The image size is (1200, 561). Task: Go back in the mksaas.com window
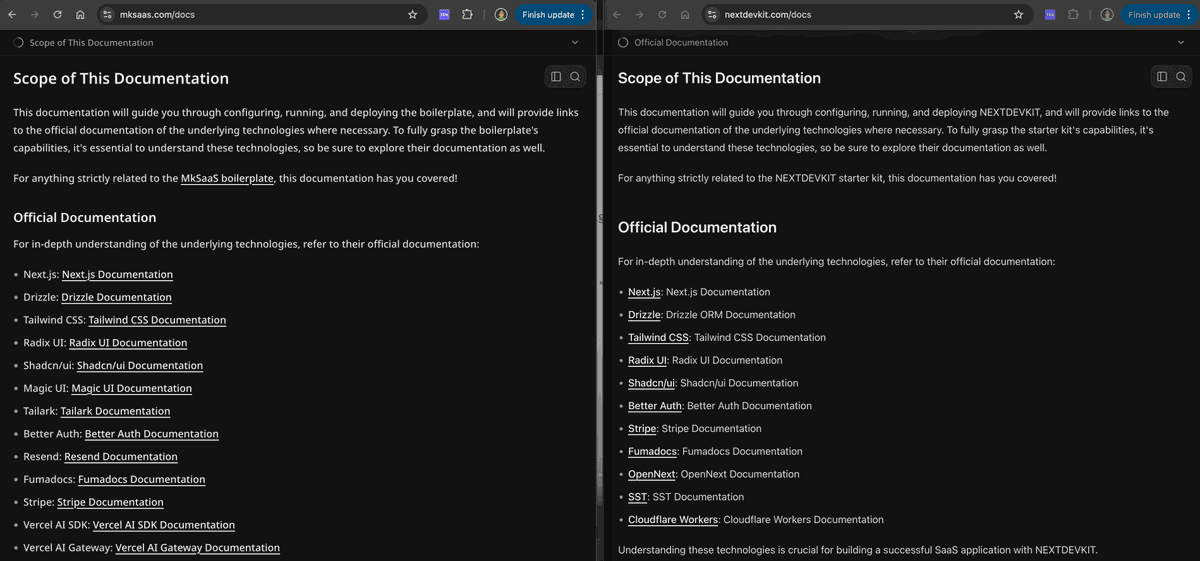pos(12,15)
